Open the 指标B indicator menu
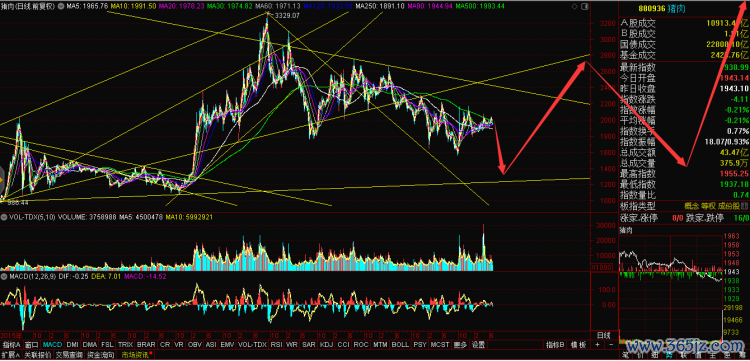The image size is (750, 361). point(555,345)
